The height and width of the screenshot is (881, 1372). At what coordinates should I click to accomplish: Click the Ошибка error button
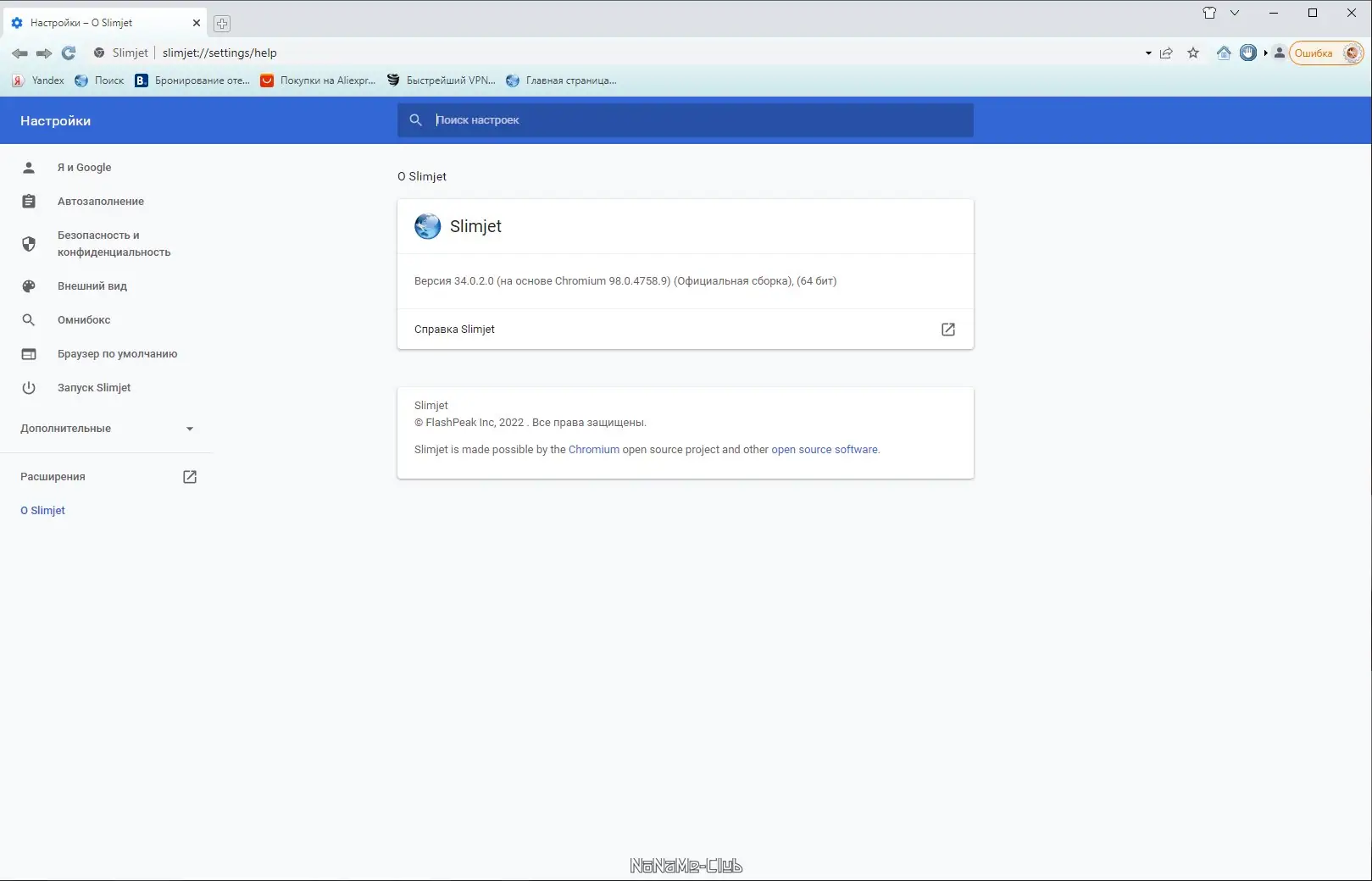coord(1326,53)
